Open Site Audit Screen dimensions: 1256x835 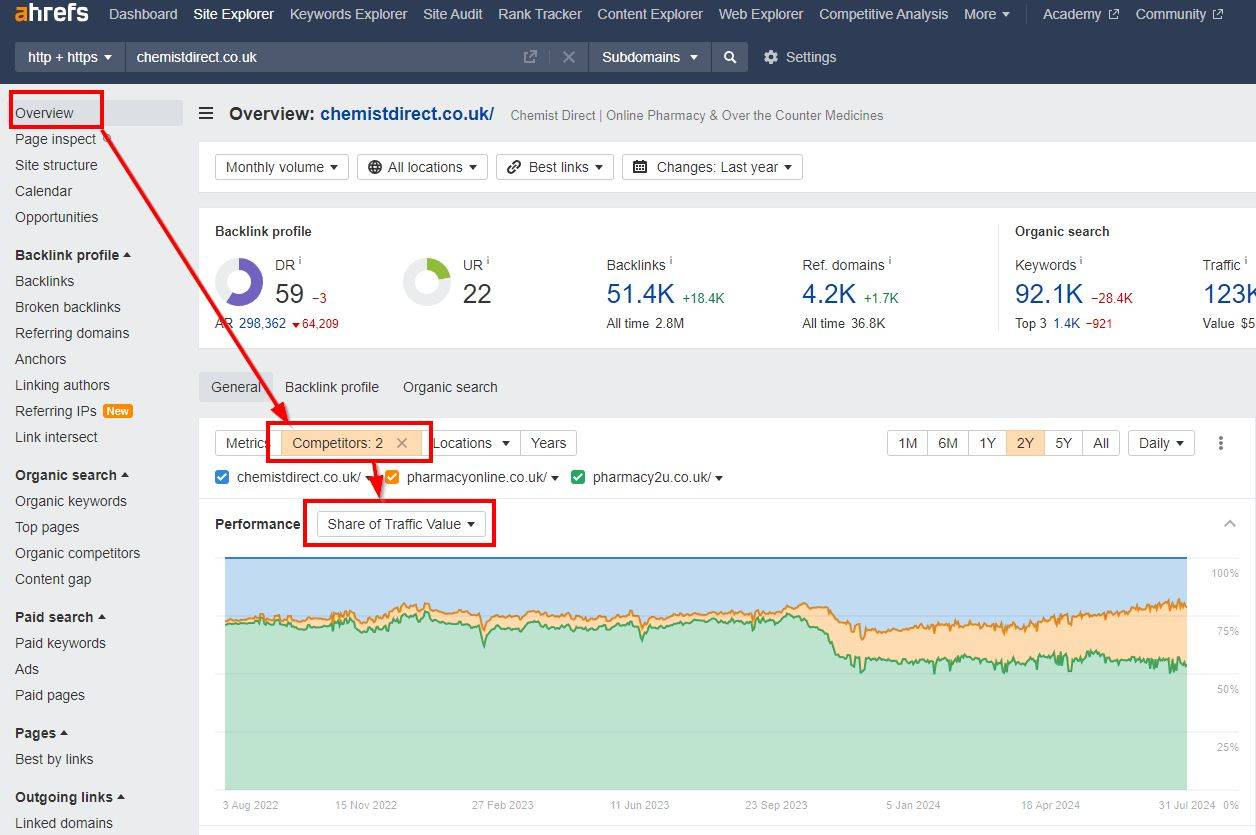[453, 14]
